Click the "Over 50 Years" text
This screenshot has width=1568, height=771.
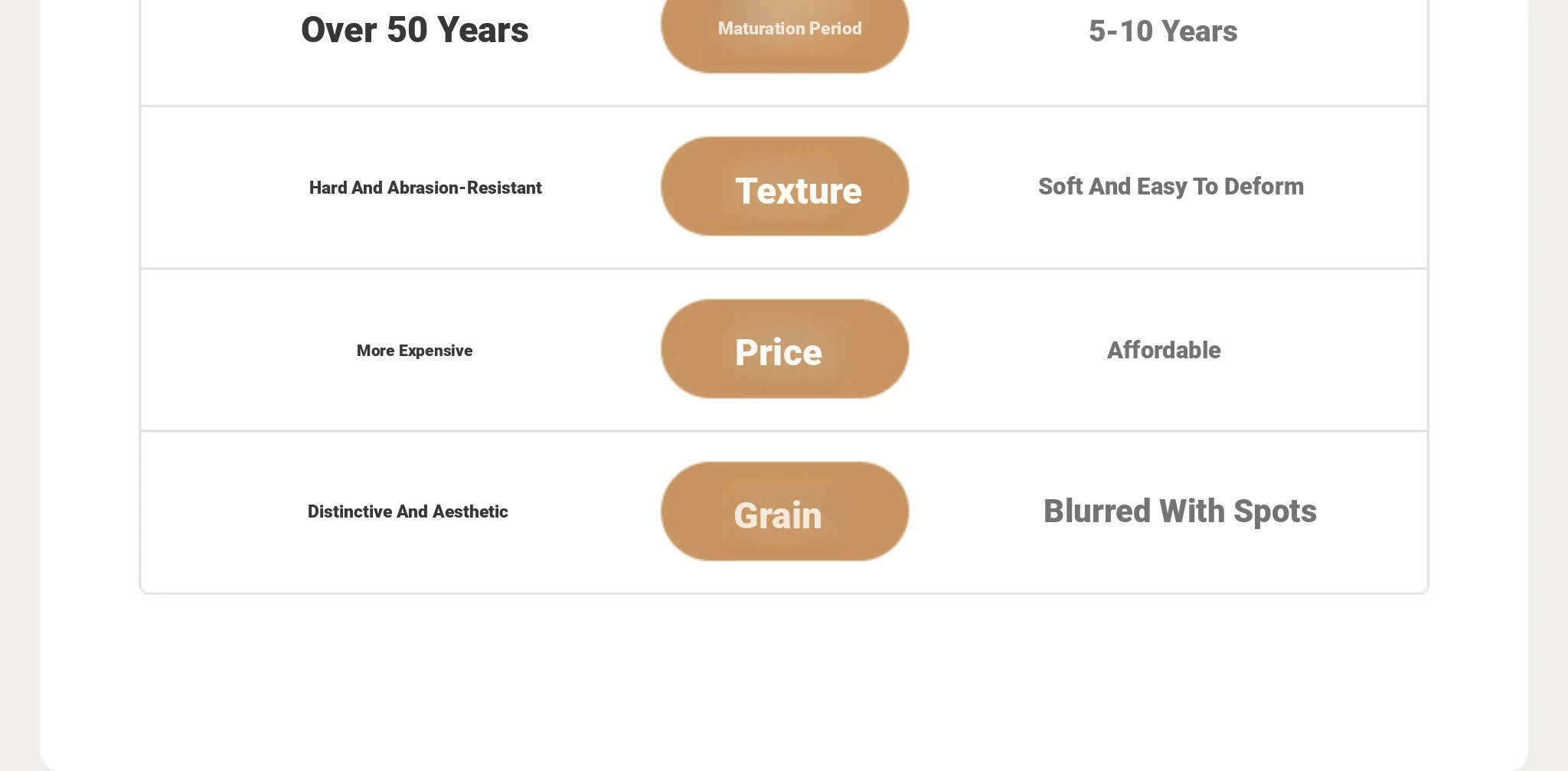pyautogui.click(x=414, y=31)
